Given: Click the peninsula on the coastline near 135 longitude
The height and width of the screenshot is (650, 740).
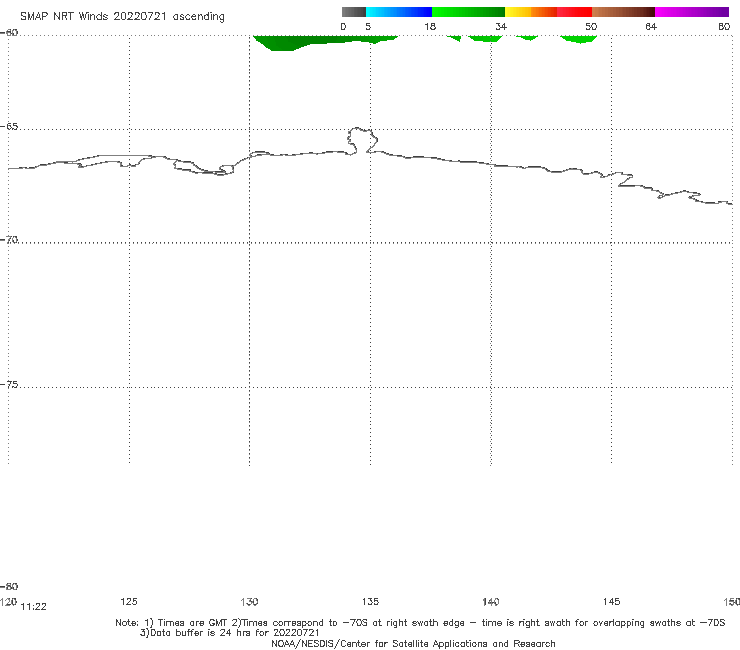Looking at the screenshot, I should (362, 140).
